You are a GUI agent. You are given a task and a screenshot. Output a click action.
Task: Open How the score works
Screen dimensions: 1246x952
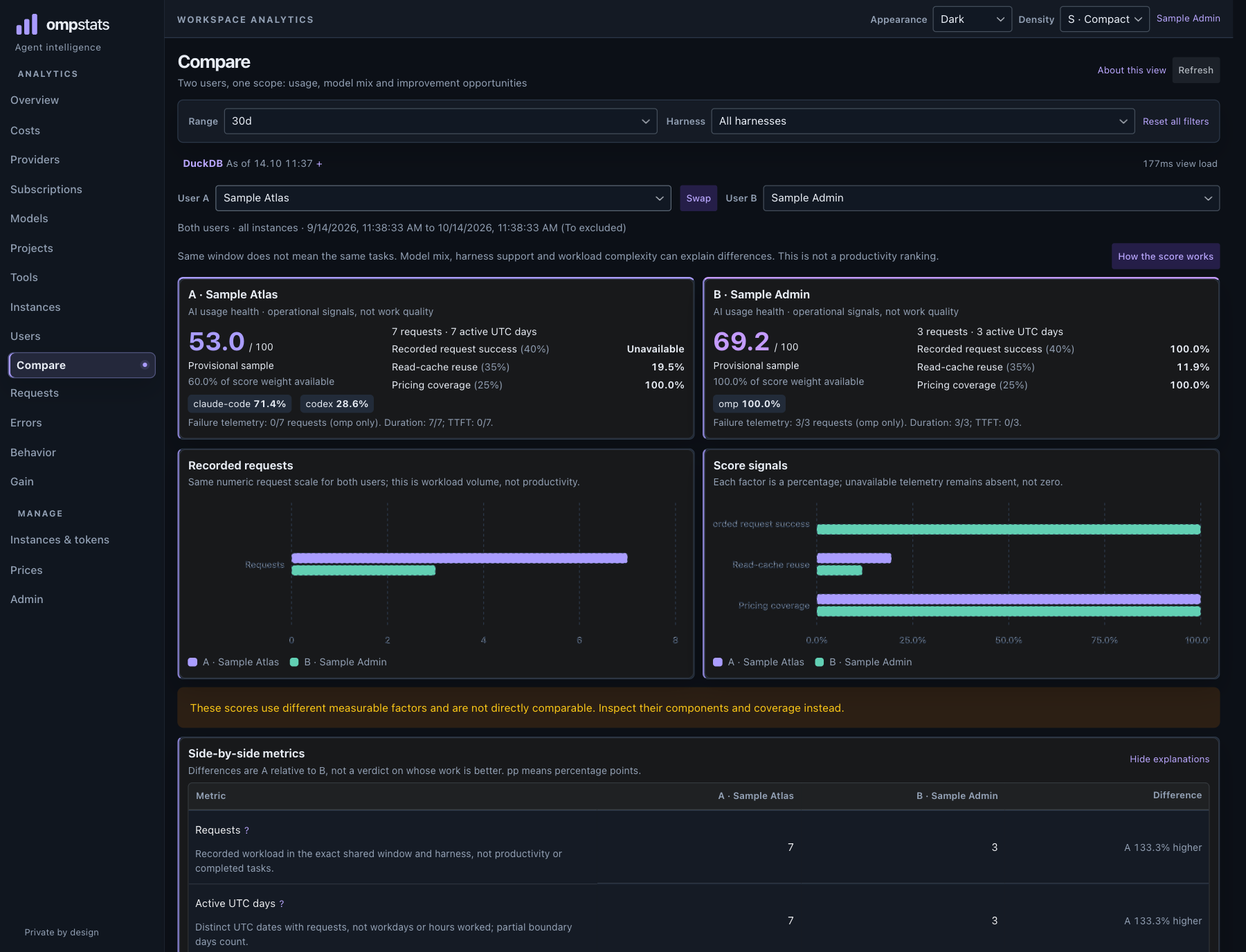pos(1166,256)
